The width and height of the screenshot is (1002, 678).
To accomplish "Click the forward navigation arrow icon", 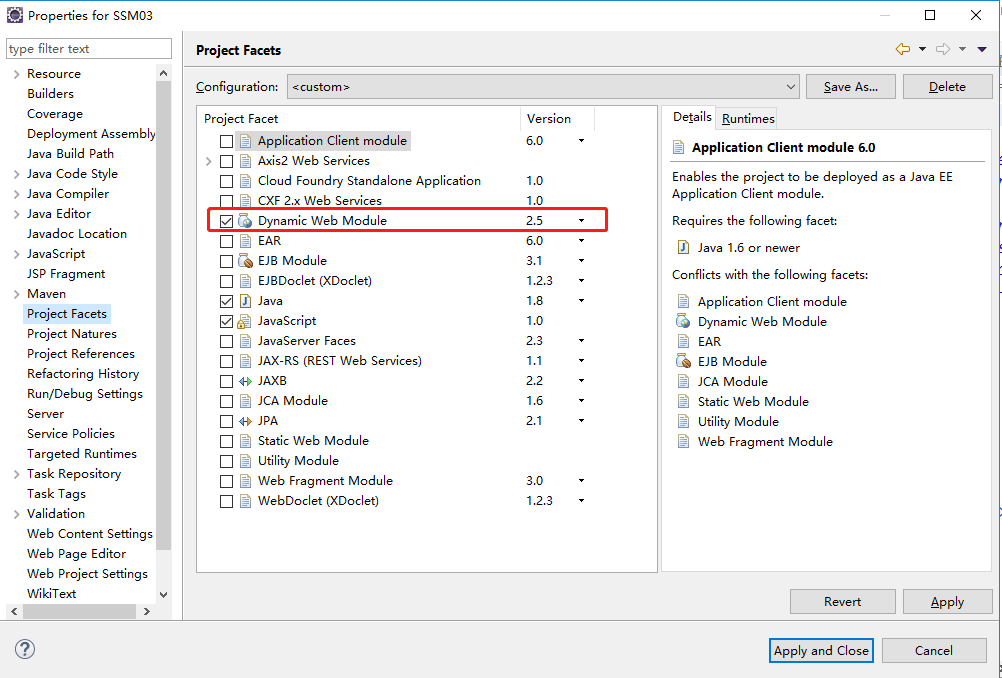I will pyautogui.click(x=943, y=49).
